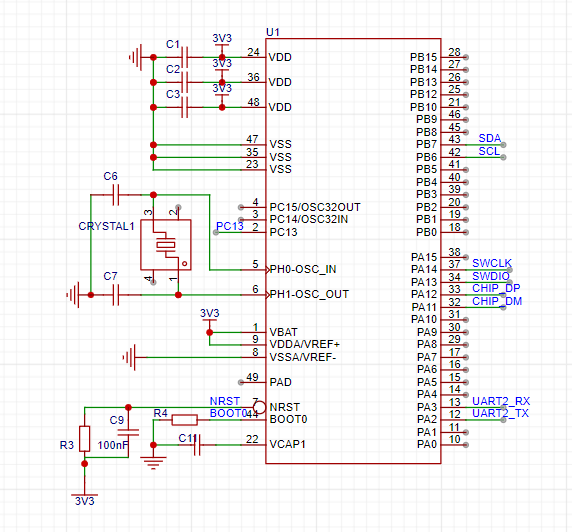Select capacitor C11 near VCAP1

point(197,445)
